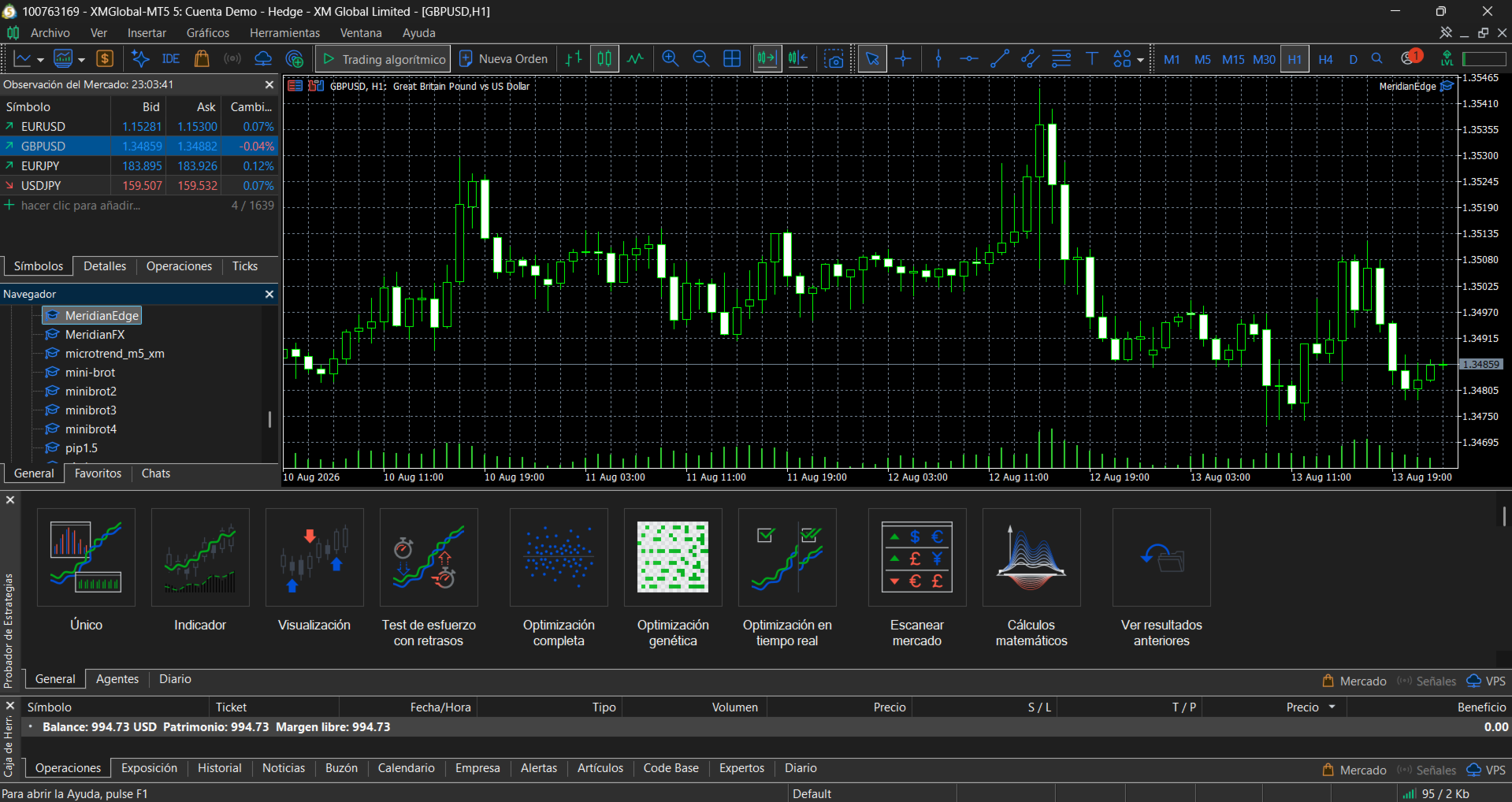Open the new chart icon

coord(23,59)
